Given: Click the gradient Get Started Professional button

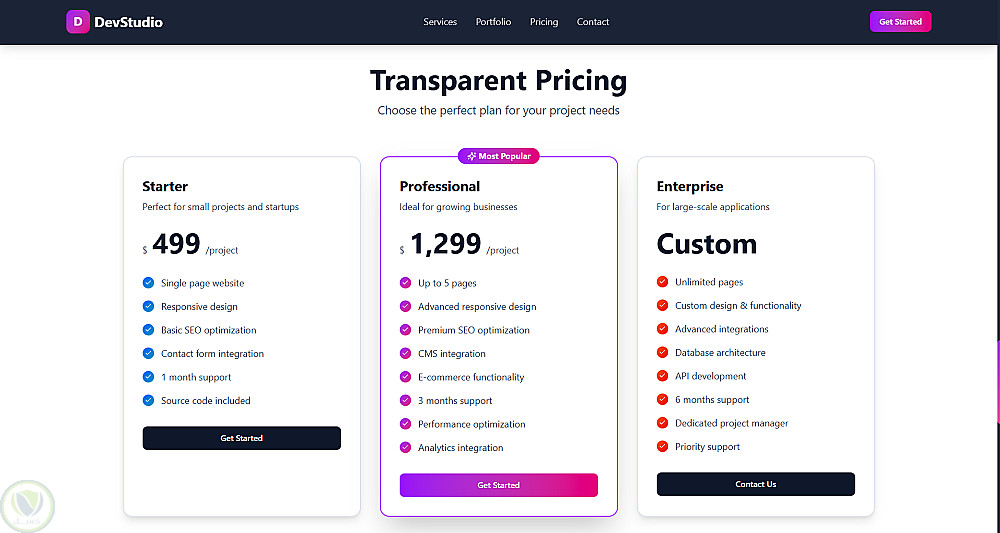Looking at the screenshot, I should [498, 485].
